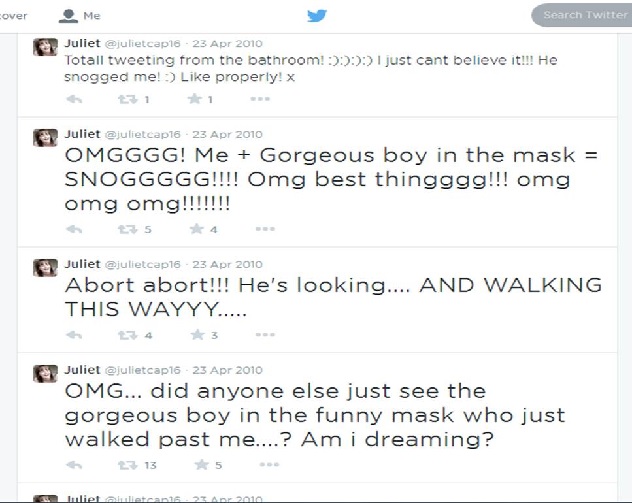Favorite the 'Am i dreaming?' tweet
This screenshot has width=632, height=503.
point(202,465)
